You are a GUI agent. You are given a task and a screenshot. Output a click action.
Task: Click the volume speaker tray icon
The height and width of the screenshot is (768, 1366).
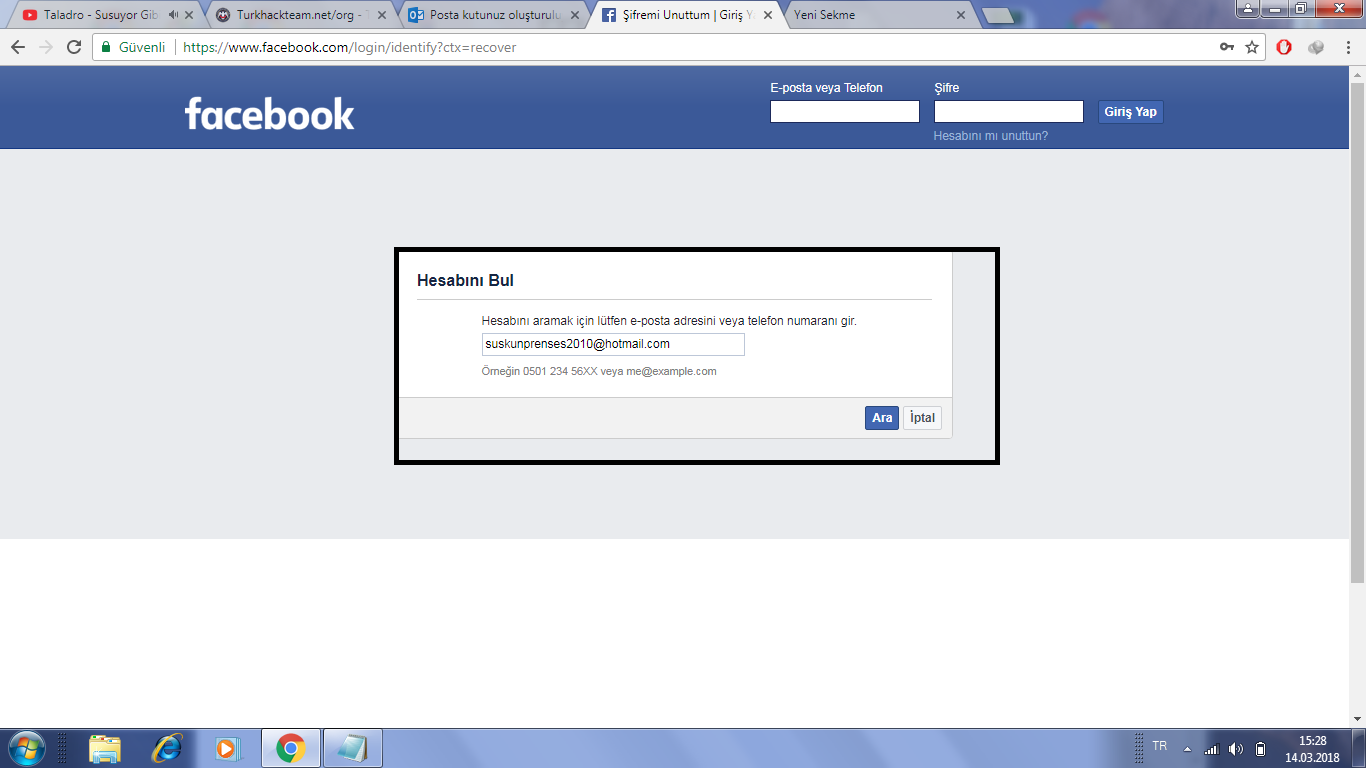click(1236, 749)
